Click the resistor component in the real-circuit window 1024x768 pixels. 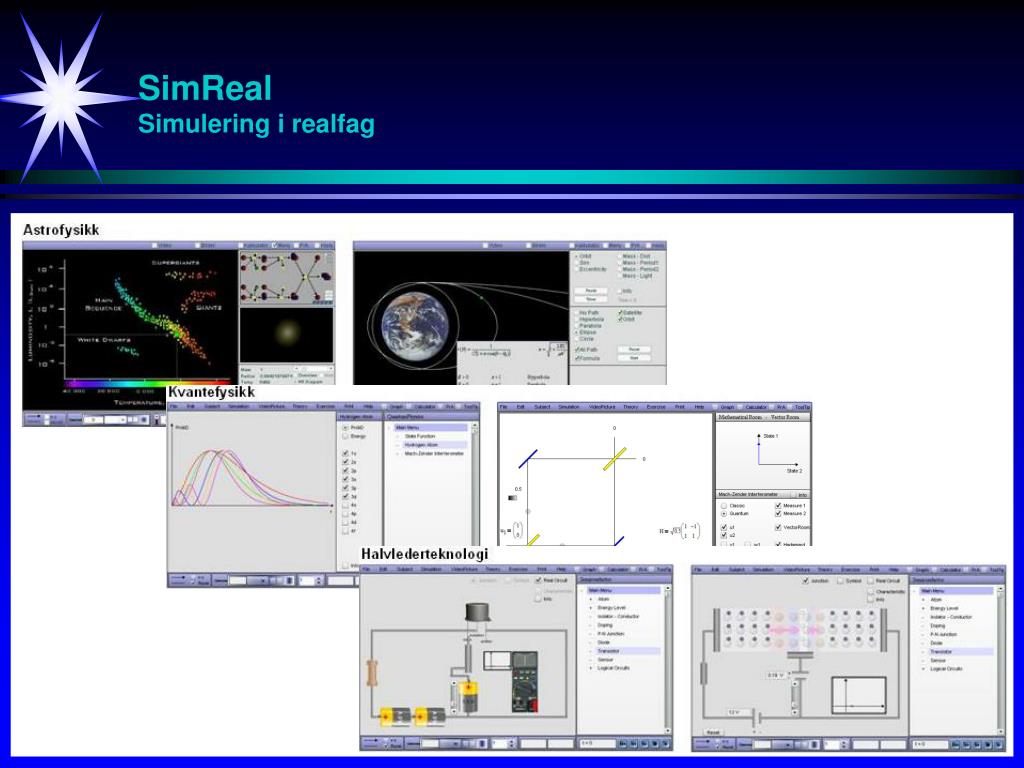372,673
